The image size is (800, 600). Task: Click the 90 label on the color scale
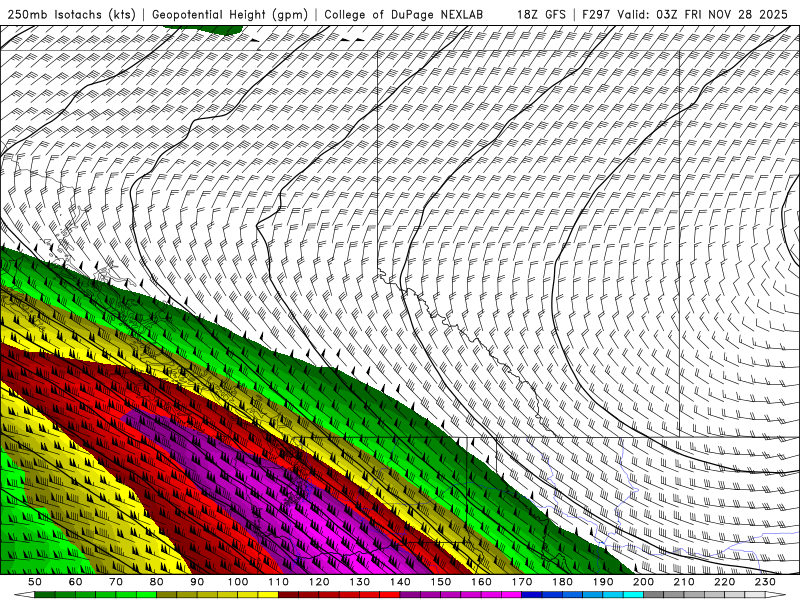click(197, 582)
